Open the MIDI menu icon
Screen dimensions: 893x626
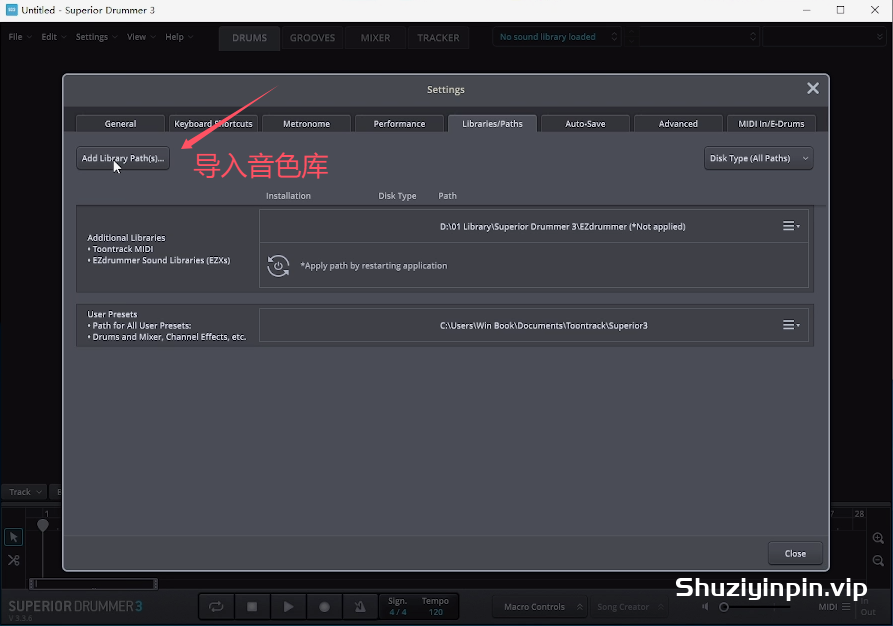(x=846, y=607)
